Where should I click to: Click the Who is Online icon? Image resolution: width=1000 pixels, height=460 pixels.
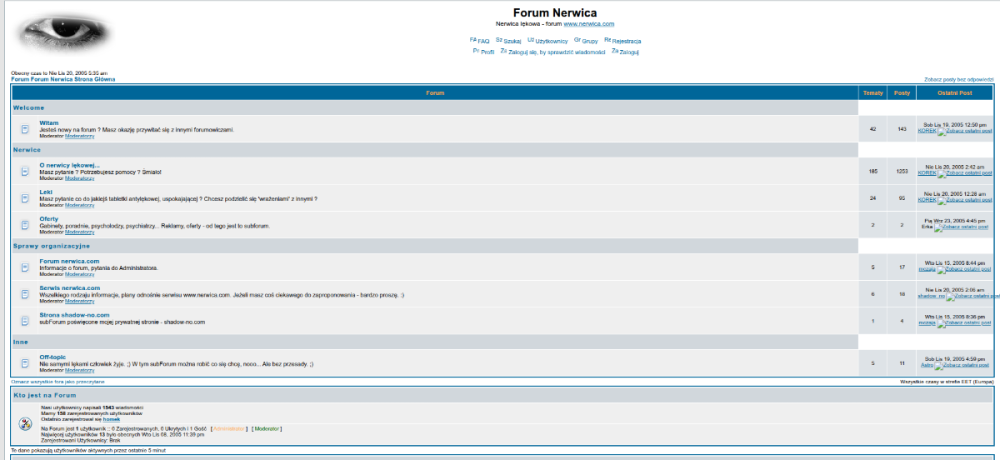(25, 422)
